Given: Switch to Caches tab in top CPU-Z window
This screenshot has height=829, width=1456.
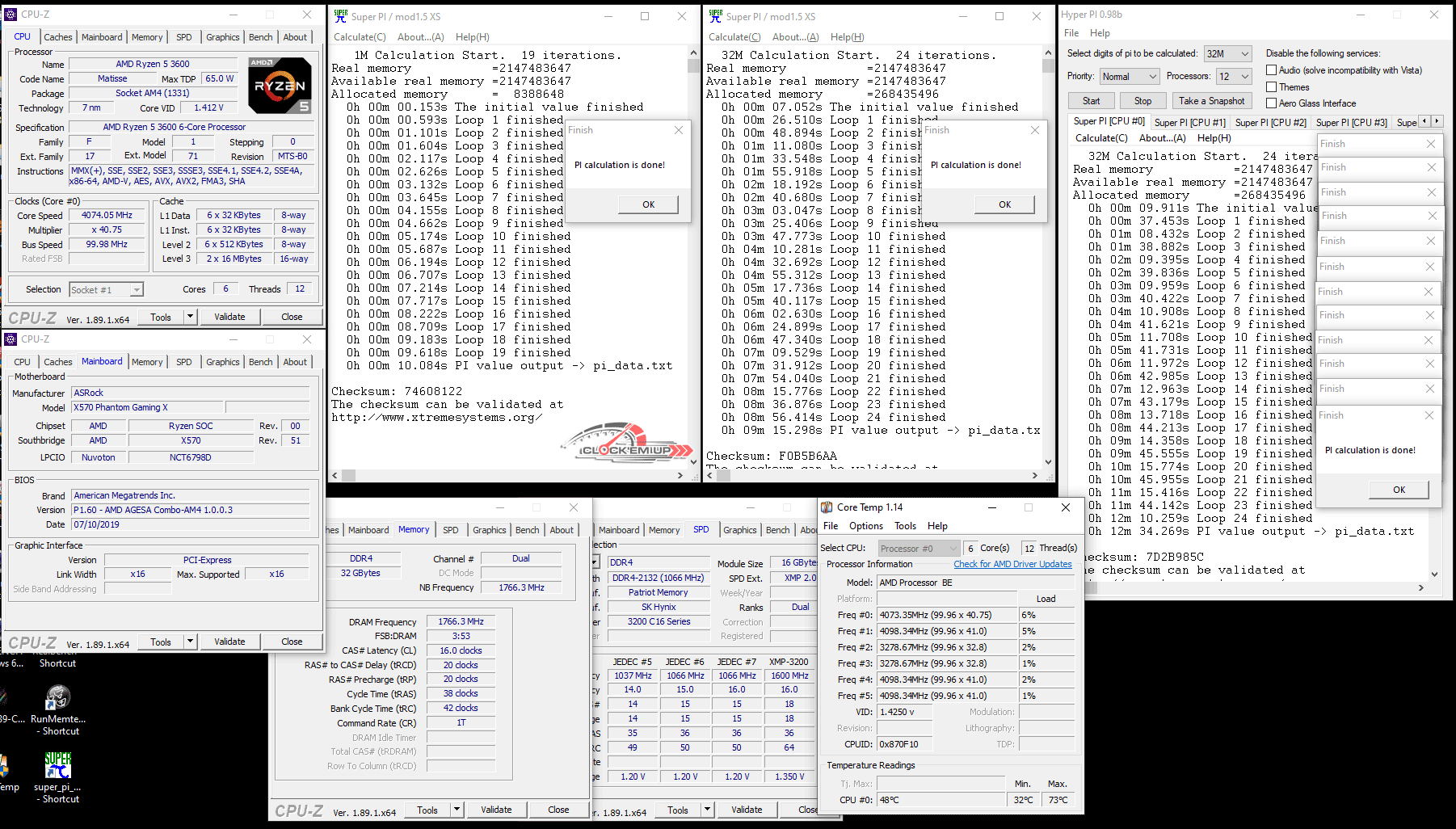Looking at the screenshot, I should tap(57, 37).
